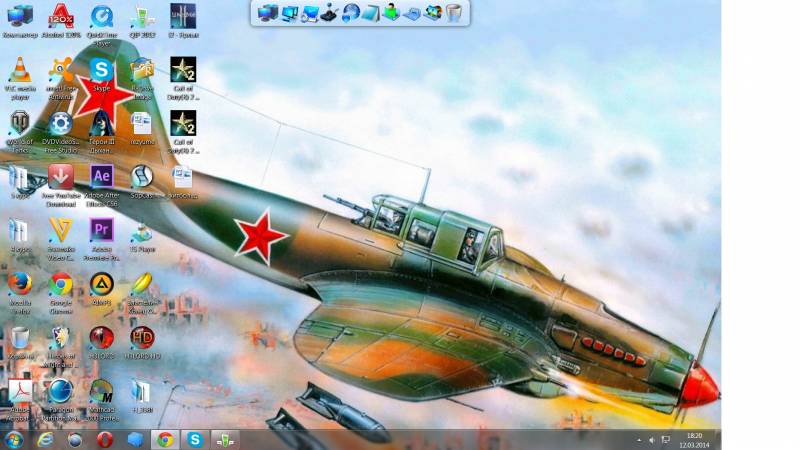This screenshot has height=450, width=800.
Task: Click the computer icon in the top dock
Action: click(x=268, y=13)
